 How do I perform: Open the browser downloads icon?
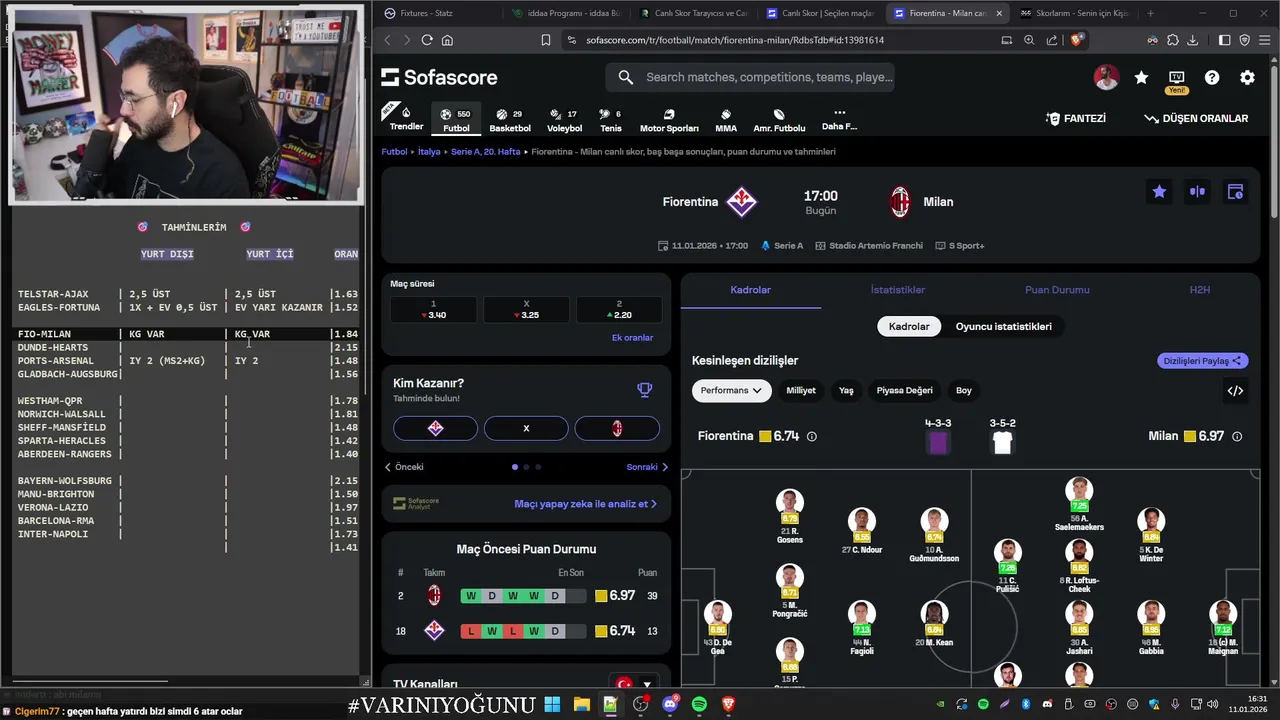(1192, 40)
